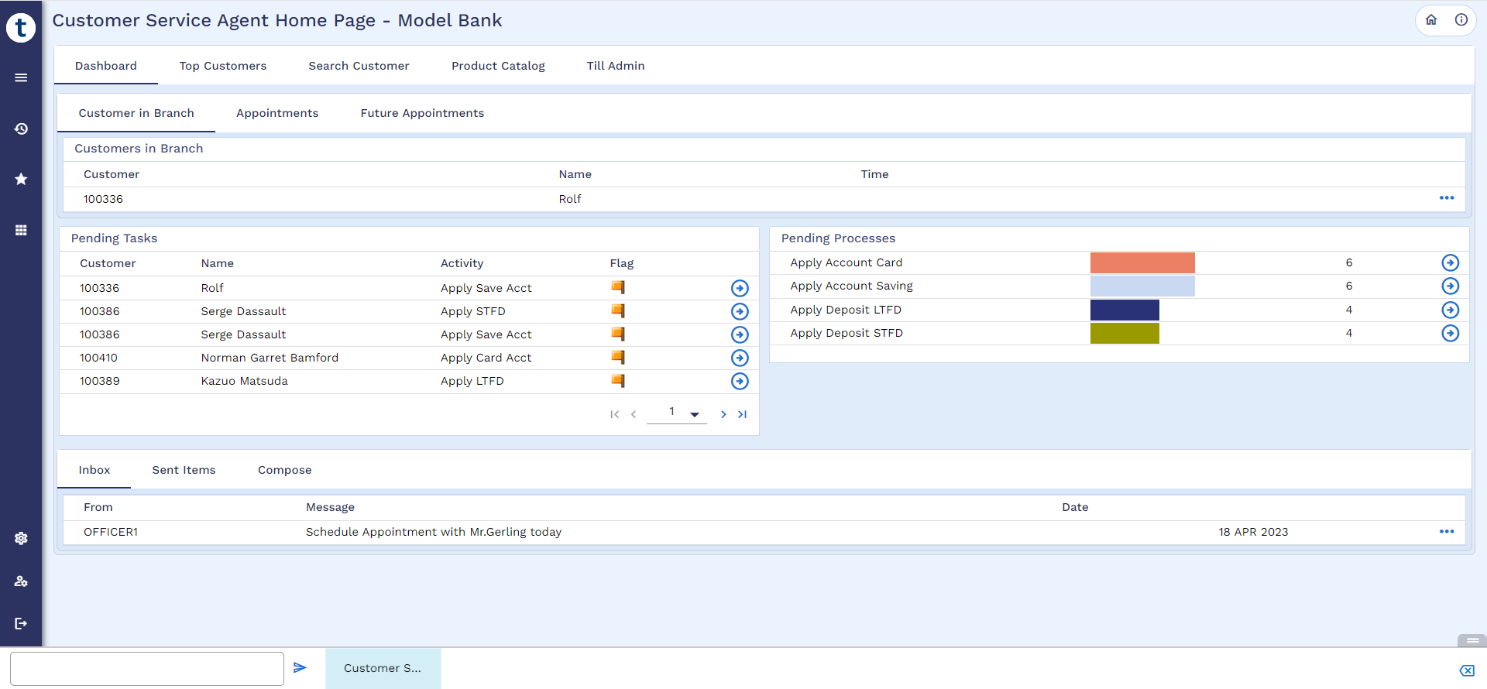Click the send arrow beside command box
Viewport: 1487px width, 689px height.
[x=300, y=667]
